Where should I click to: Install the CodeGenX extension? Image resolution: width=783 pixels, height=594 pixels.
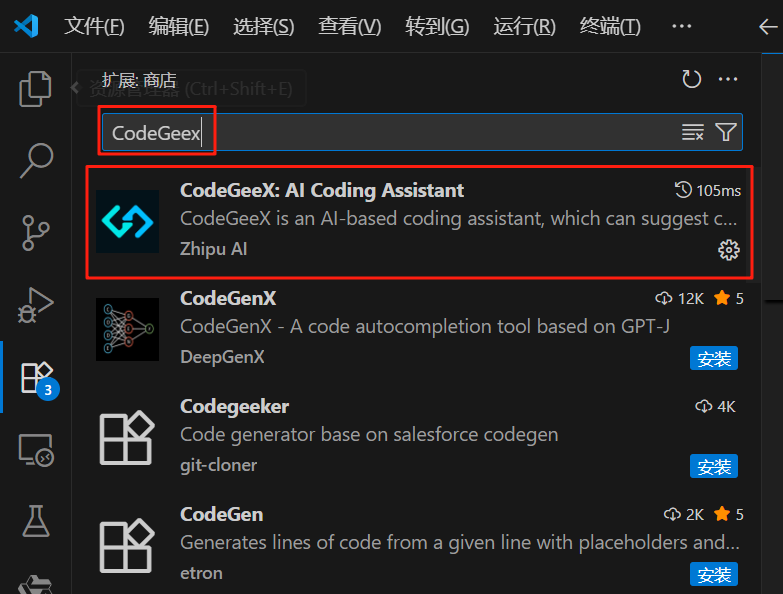(714, 358)
